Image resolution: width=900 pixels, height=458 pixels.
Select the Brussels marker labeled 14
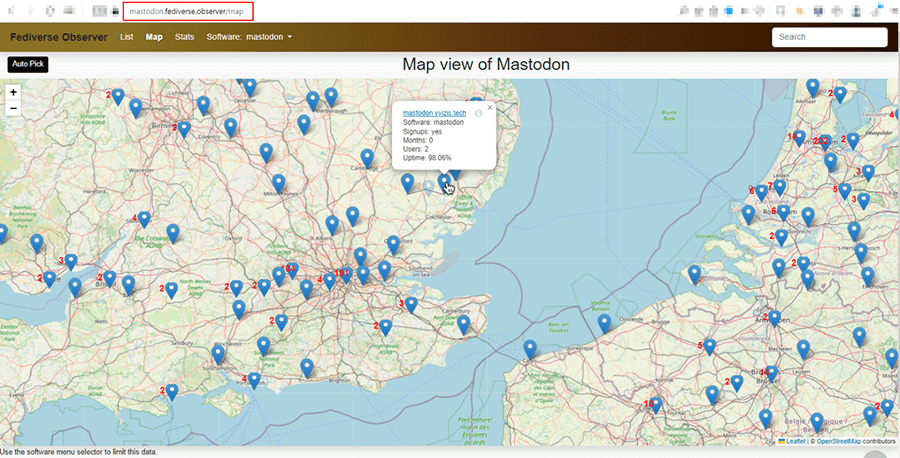tap(771, 375)
